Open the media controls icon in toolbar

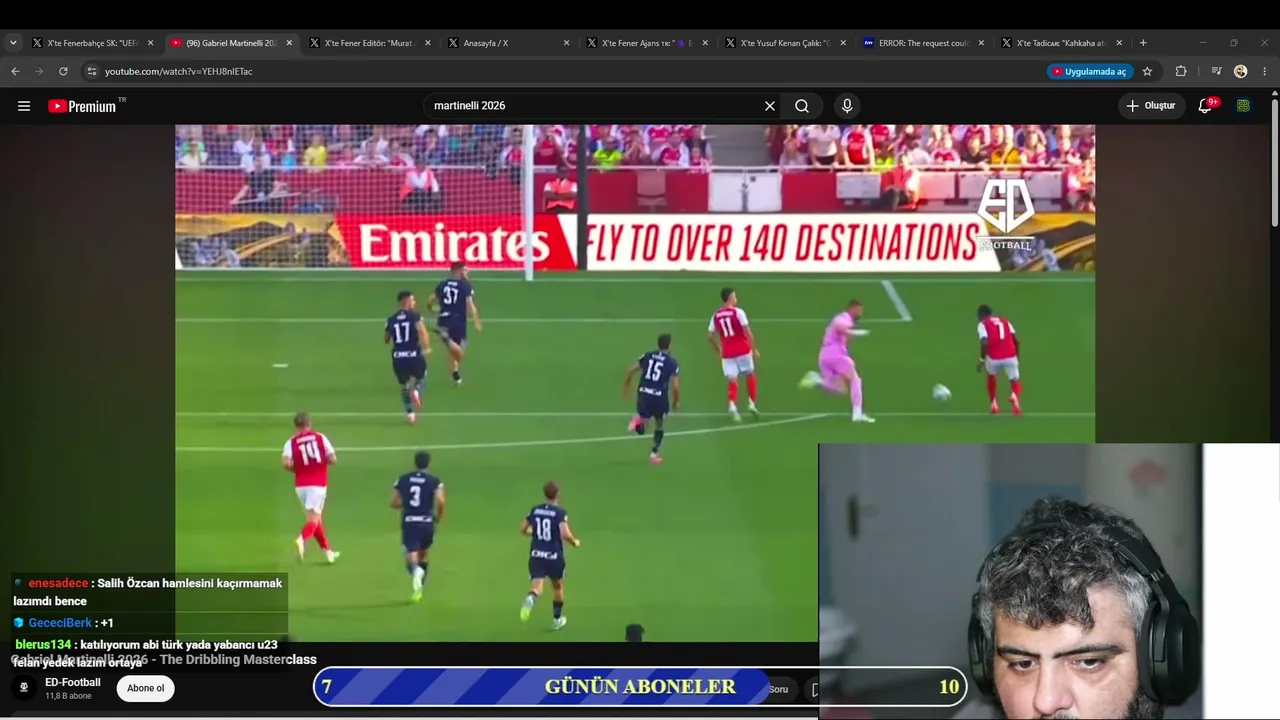tap(1216, 71)
